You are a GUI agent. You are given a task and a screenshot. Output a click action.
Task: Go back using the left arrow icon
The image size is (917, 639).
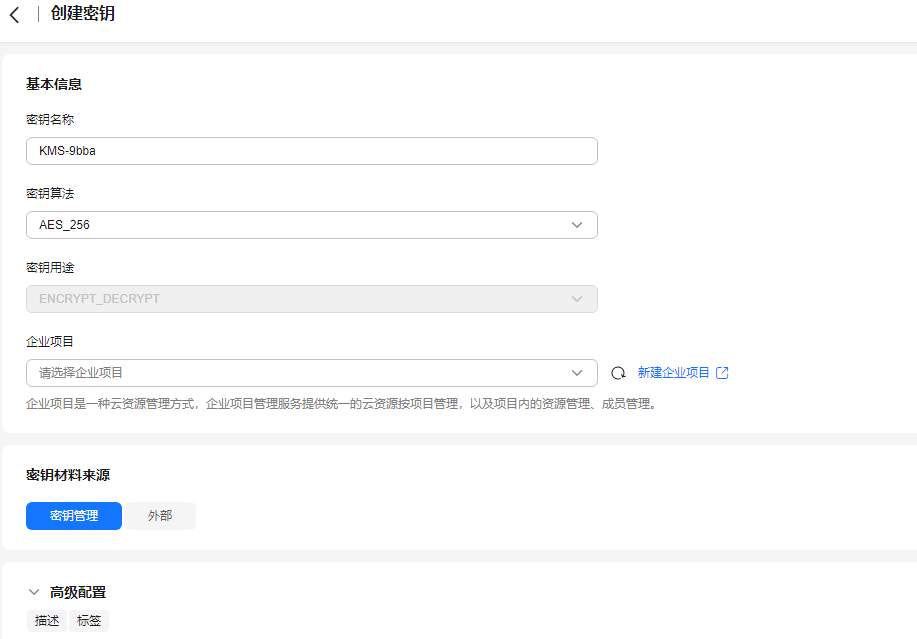(15, 15)
